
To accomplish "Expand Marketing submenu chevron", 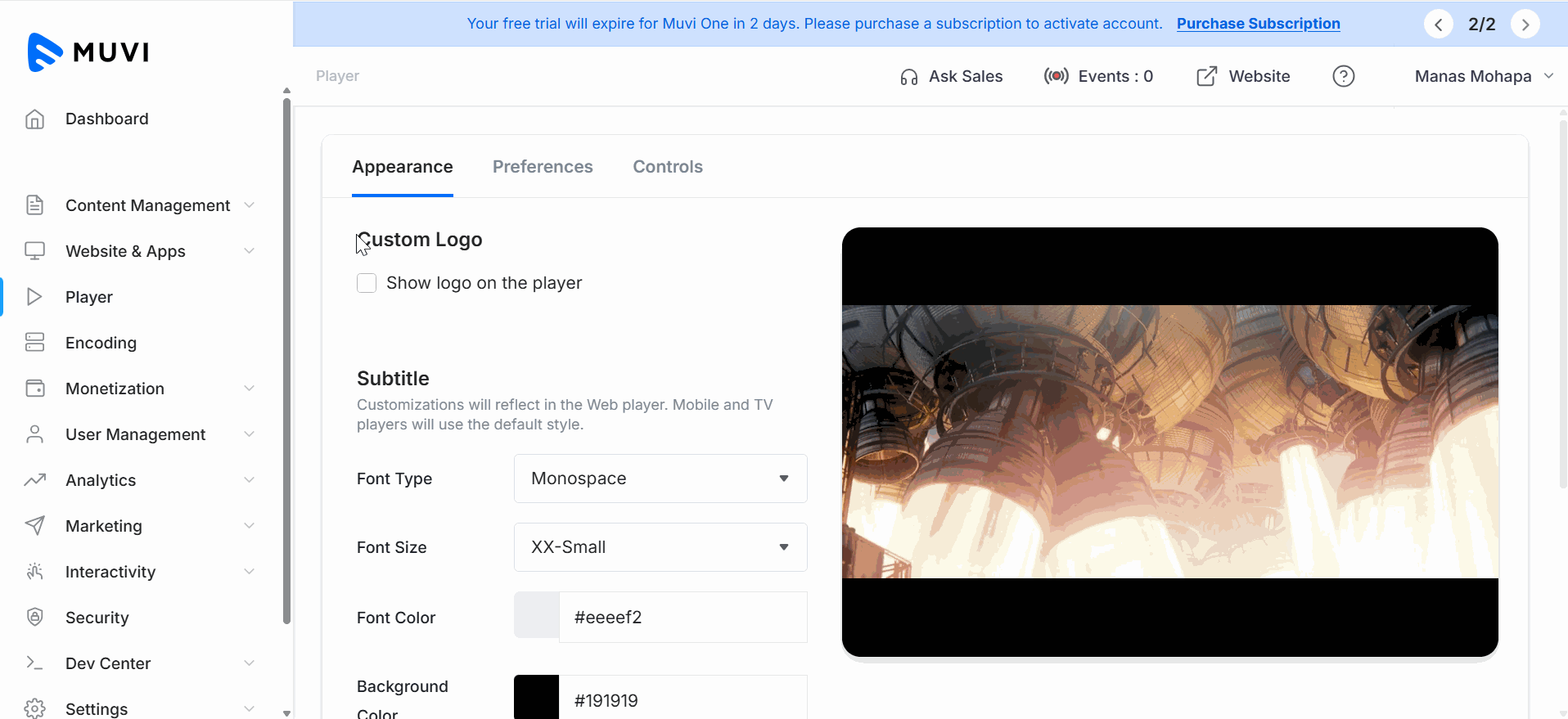I will tap(249, 526).
